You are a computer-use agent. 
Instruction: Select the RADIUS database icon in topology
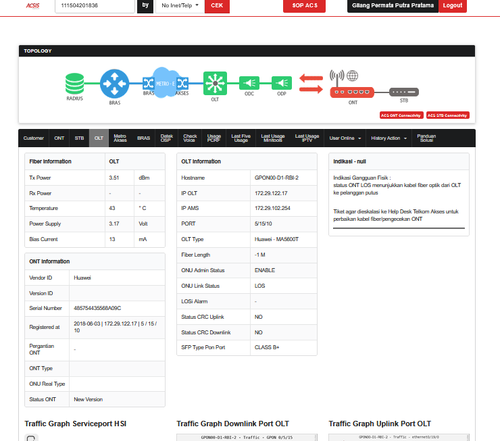pyautogui.click(x=75, y=84)
